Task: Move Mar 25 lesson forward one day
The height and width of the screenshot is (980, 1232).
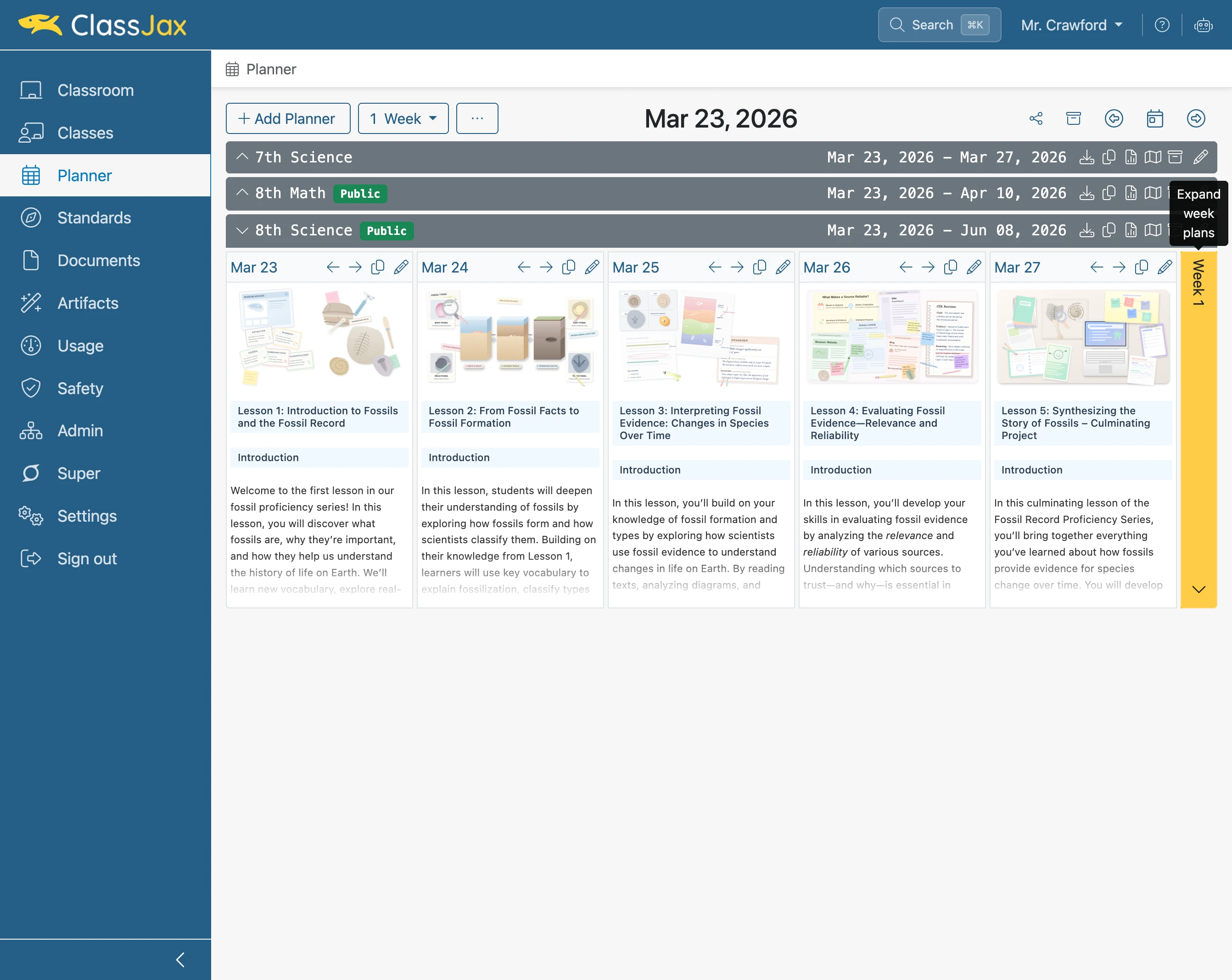Action: (x=737, y=267)
